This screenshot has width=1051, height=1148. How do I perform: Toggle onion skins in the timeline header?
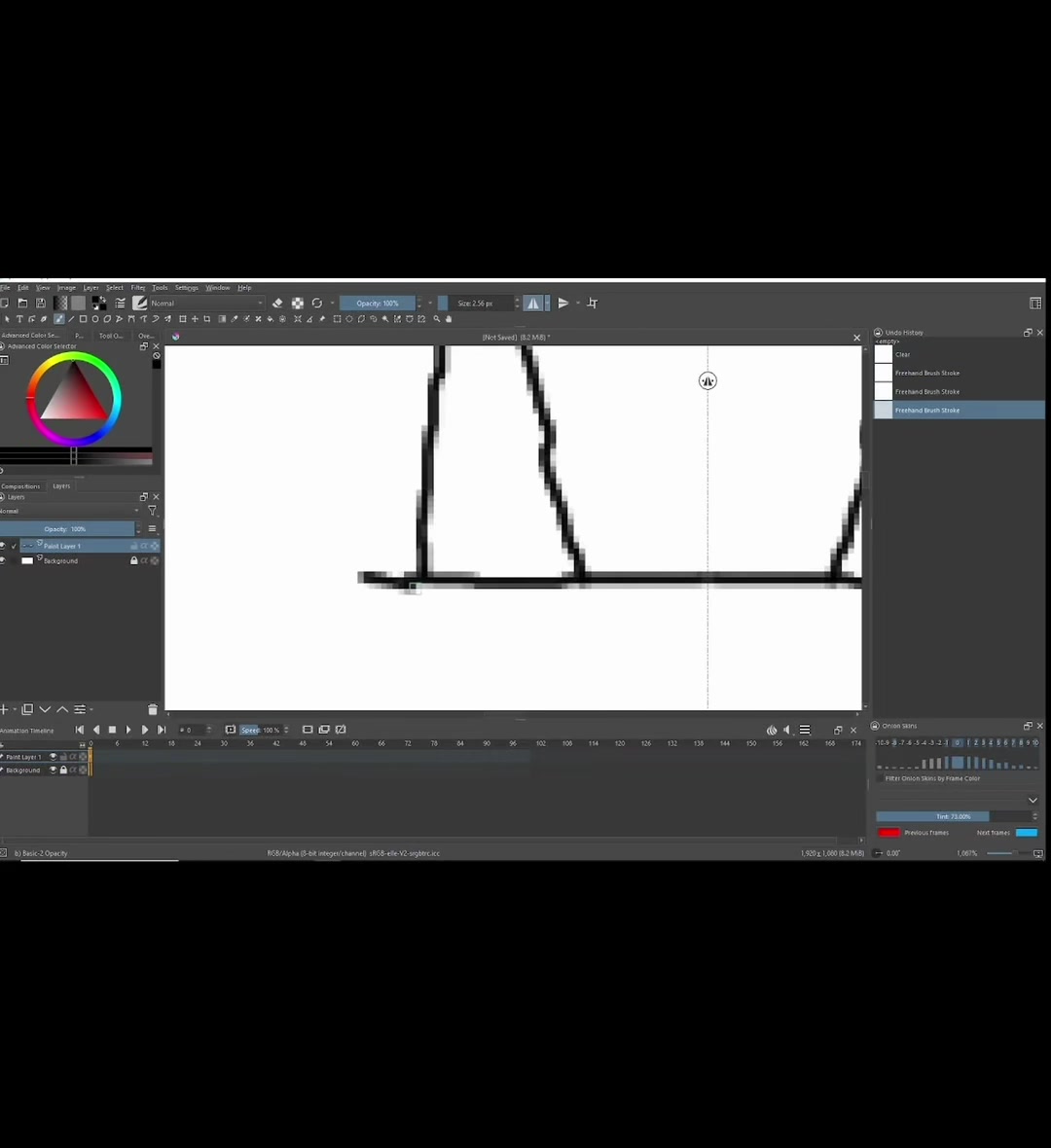tap(772, 730)
